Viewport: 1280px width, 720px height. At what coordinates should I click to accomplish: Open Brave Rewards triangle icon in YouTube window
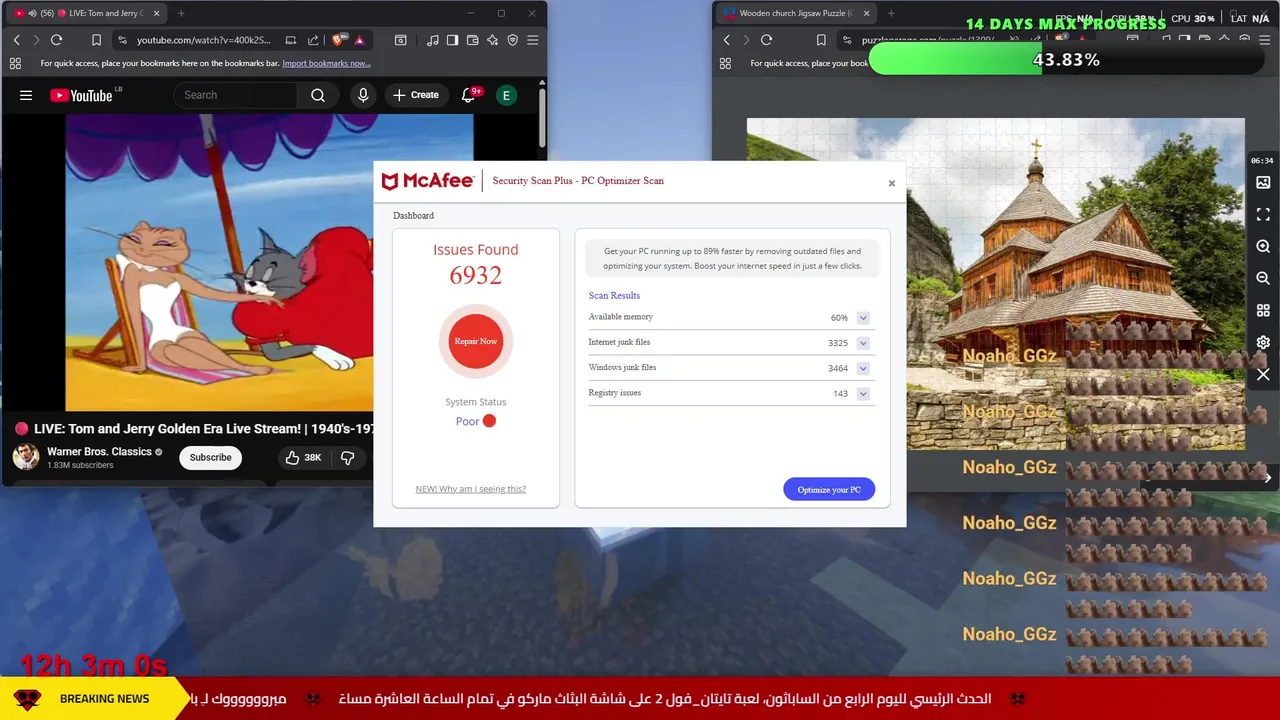(x=359, y=40)
